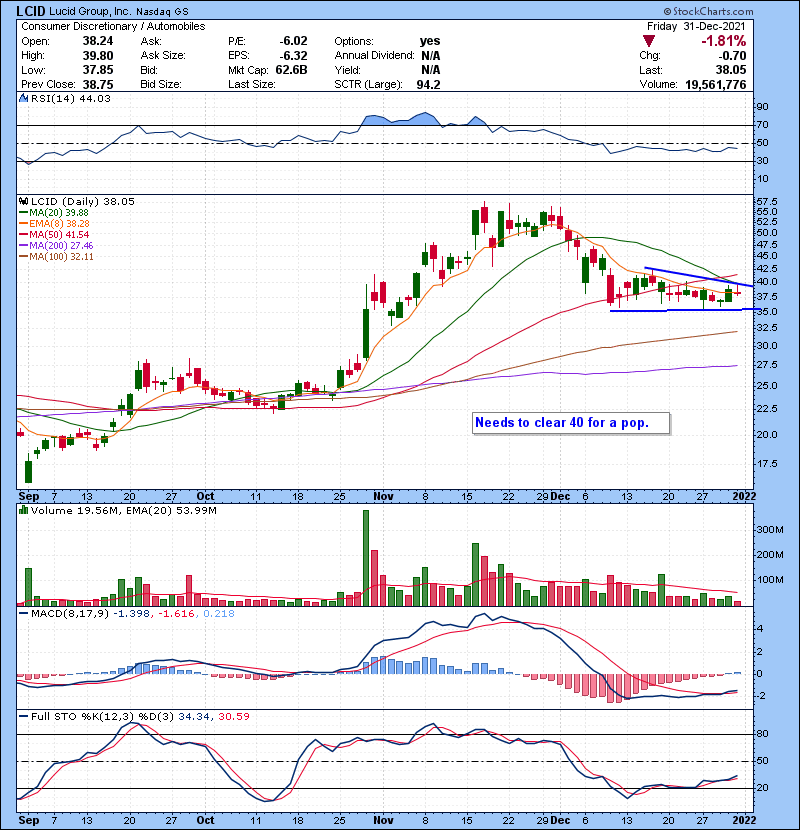Click the EPS value -6.32
Screen dimensions: 800x830
pyautogui.click(x=293, y=56)
